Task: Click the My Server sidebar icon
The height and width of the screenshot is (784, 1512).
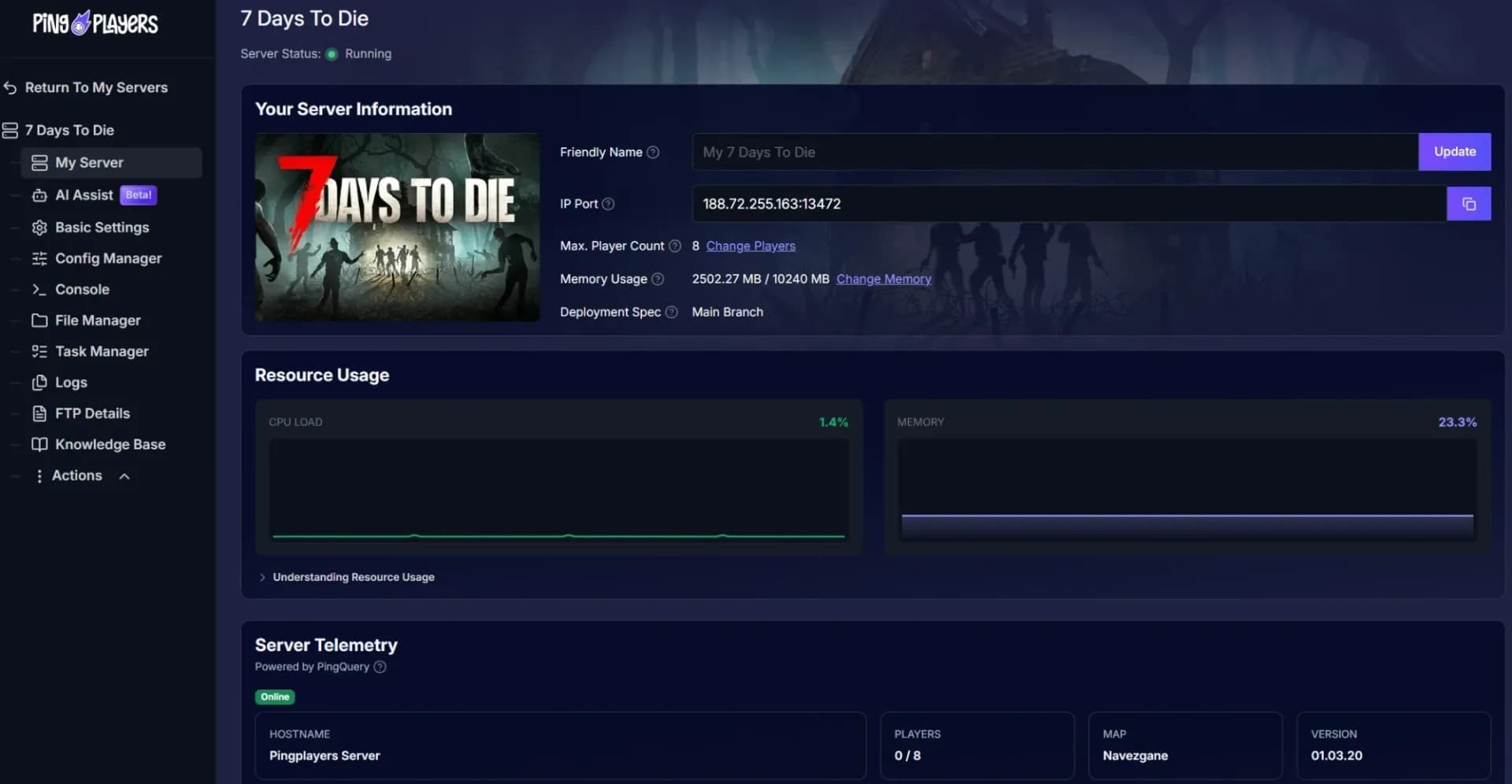Action: [39, 163]
